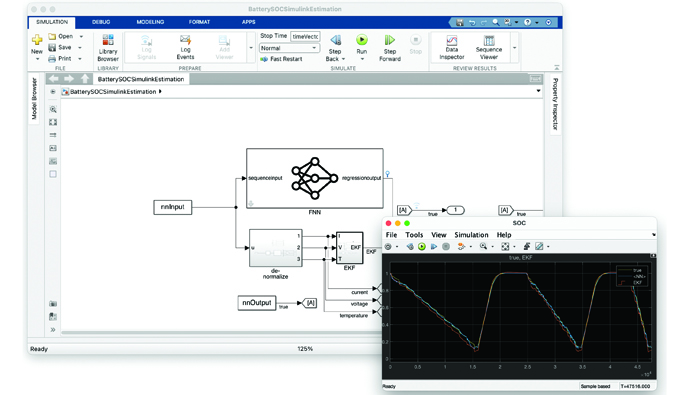Click the Save button
Viewport: 695px width, 395px height.
(x=60, y=47)
